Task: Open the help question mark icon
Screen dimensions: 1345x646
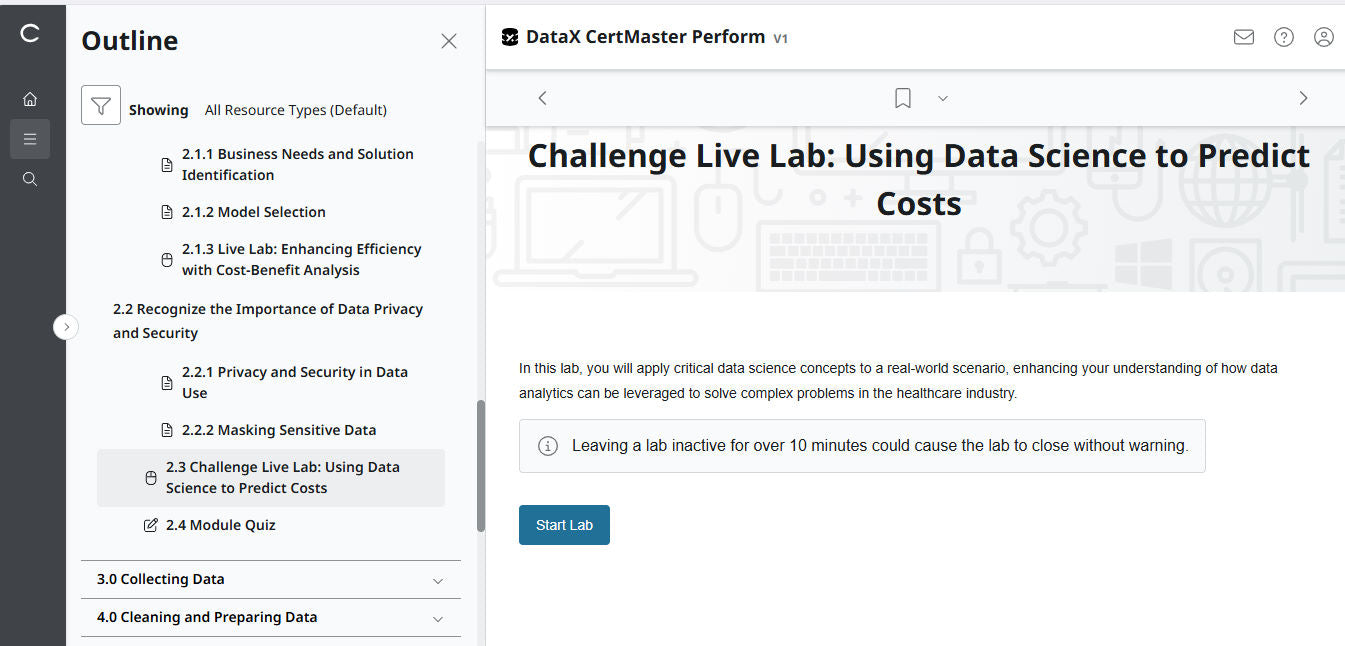Action: (1283, 37)
